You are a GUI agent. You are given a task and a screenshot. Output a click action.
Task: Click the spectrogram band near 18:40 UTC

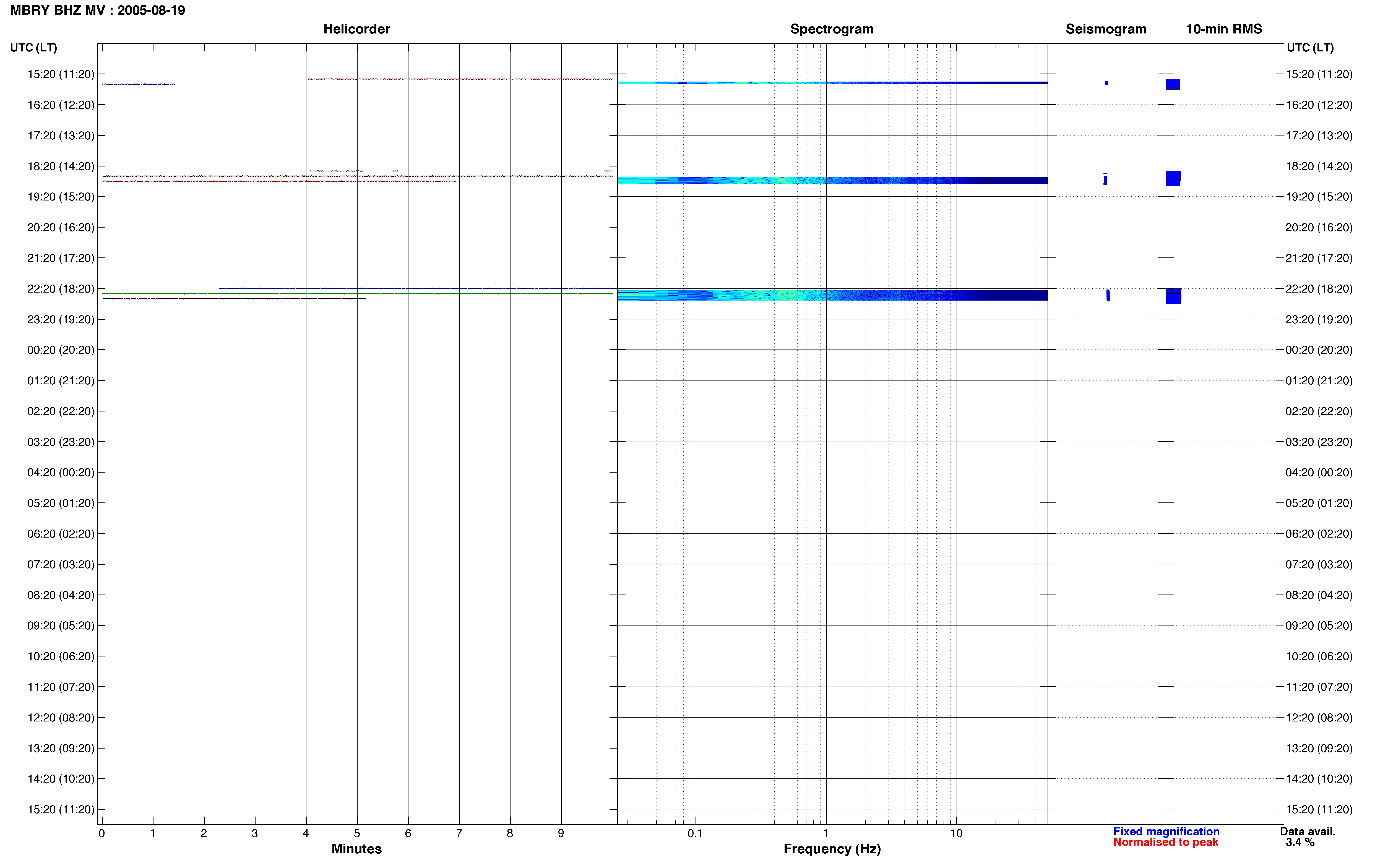832,180
